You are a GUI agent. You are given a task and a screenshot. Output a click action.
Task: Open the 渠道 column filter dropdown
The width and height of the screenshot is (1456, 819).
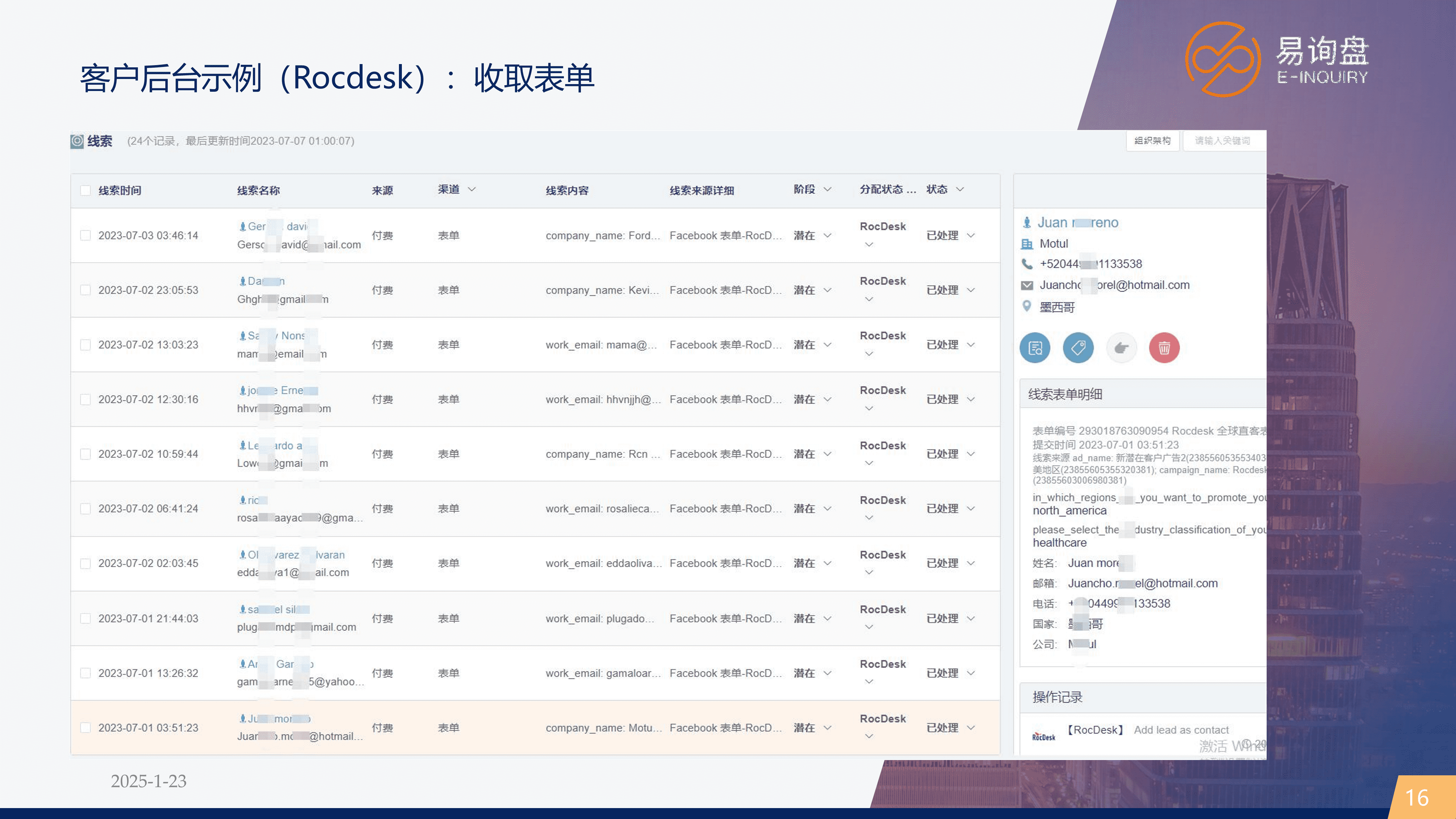tap(472, 189)
